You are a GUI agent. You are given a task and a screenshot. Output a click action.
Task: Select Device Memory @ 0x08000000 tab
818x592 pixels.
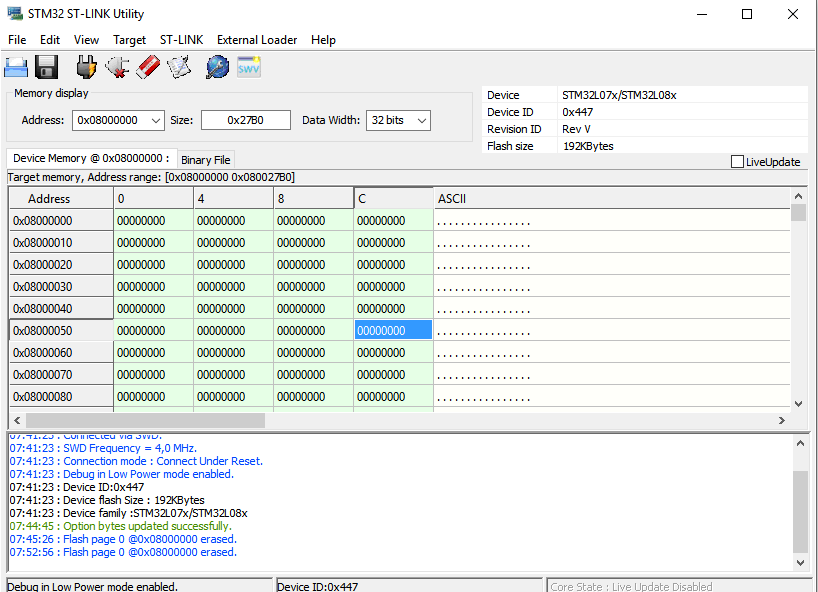pyautogui.click(x=91, y=158)
